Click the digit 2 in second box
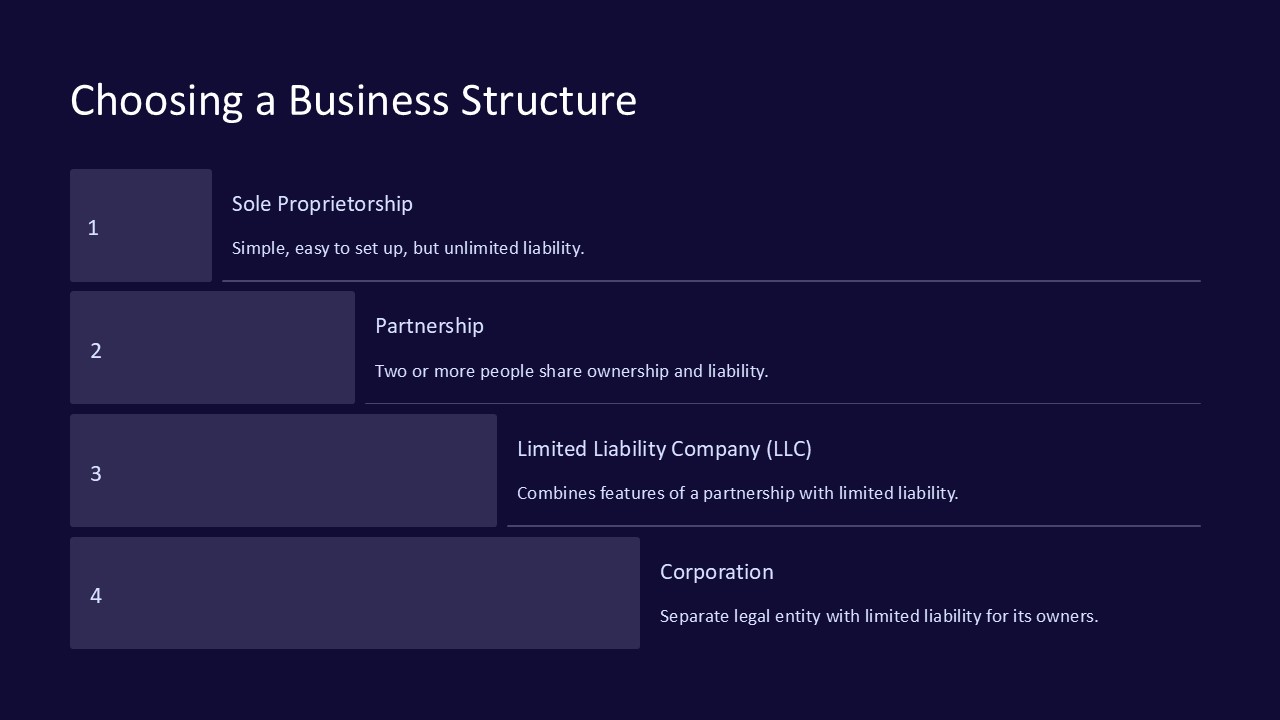Viewport: 1280px width, 720px height. pyautogui.click(x=96, y=351)
